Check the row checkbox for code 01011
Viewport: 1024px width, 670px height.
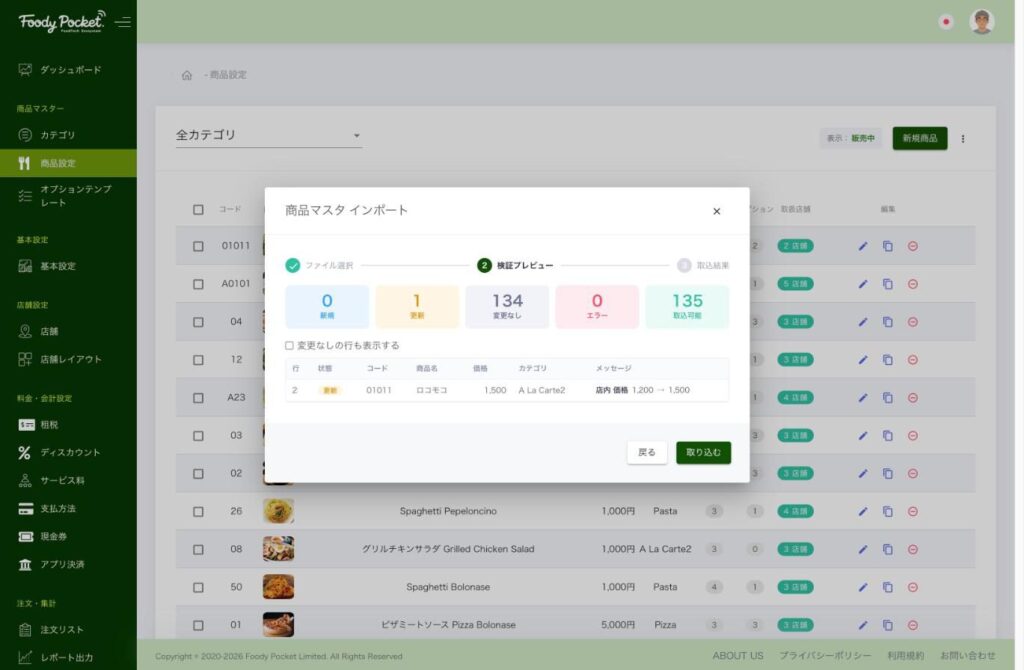(198, 246)
